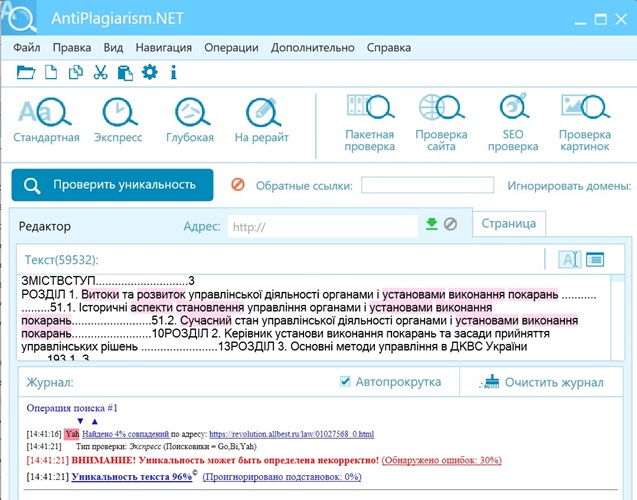Click the Текст(59532) label

coord(62,260)
